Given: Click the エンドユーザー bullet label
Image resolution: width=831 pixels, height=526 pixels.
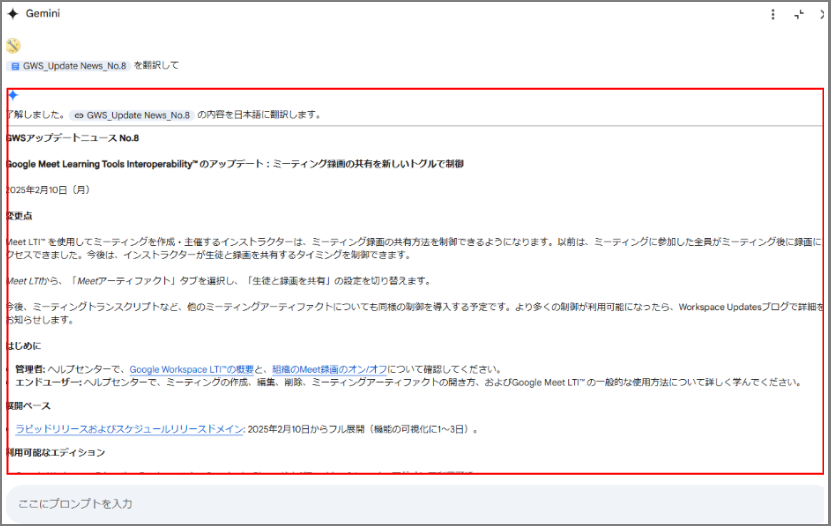Looking at the screenshot, I should [x=48, y=382].
